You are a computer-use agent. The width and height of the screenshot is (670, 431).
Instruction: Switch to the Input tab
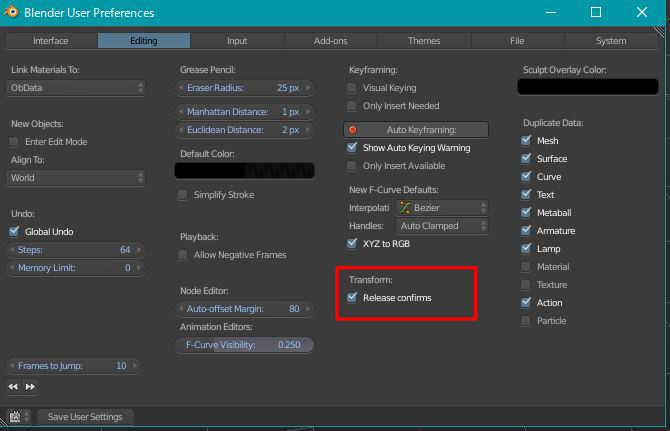click(x=237, y=41)
